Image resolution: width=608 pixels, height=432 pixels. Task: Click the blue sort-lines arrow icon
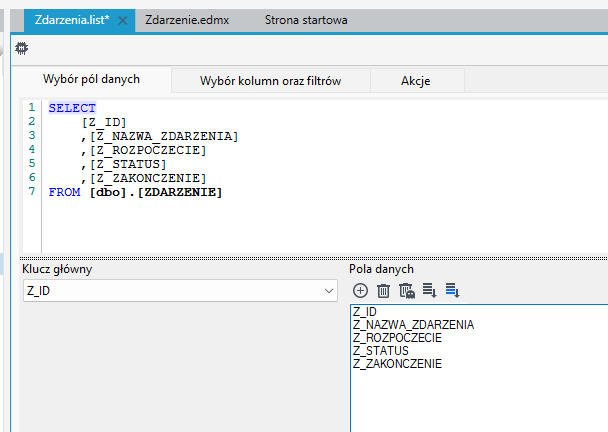coord(453,290)
